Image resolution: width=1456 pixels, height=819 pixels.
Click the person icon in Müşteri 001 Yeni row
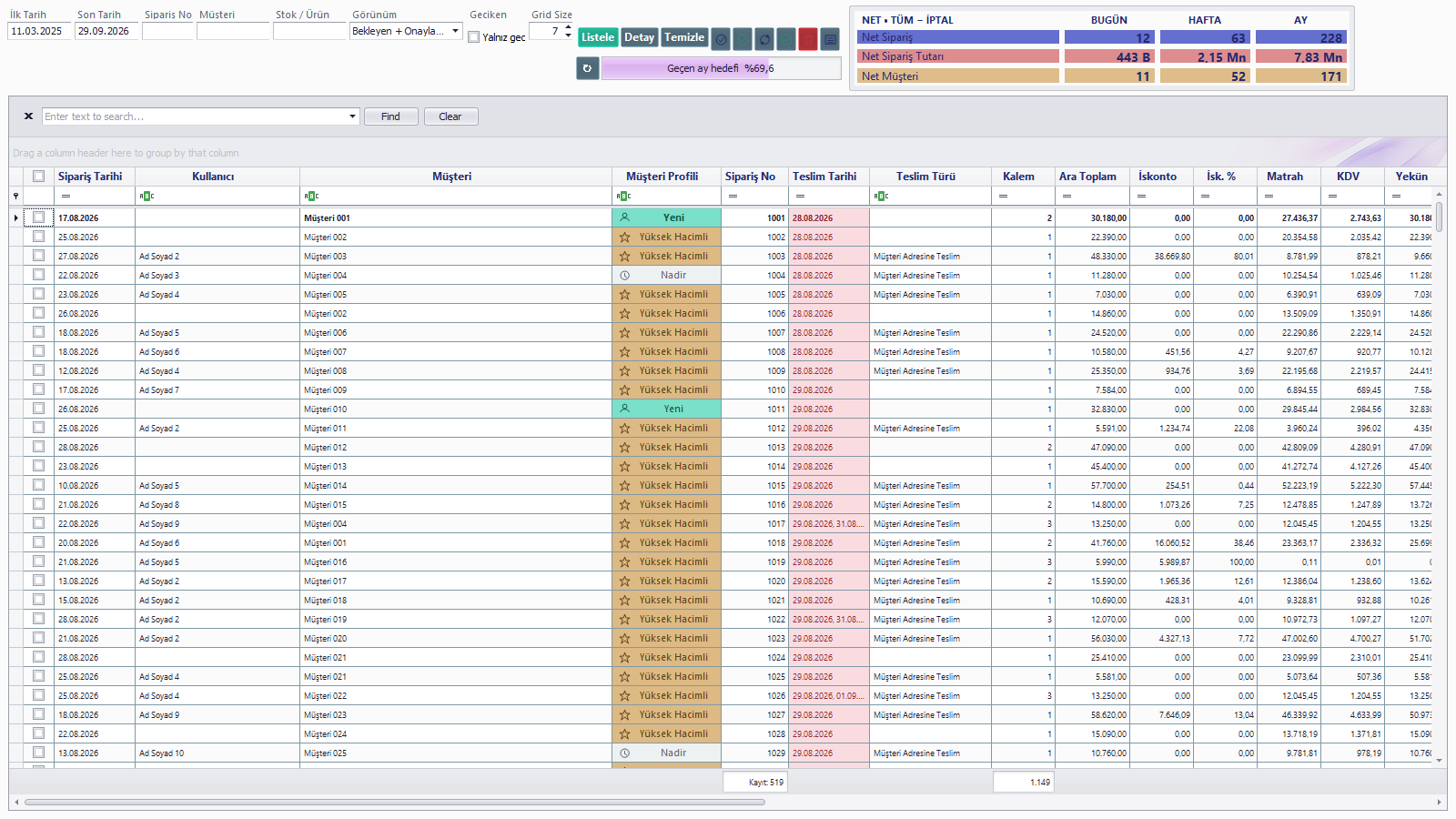pyautogui.click(x=624, y=217)
